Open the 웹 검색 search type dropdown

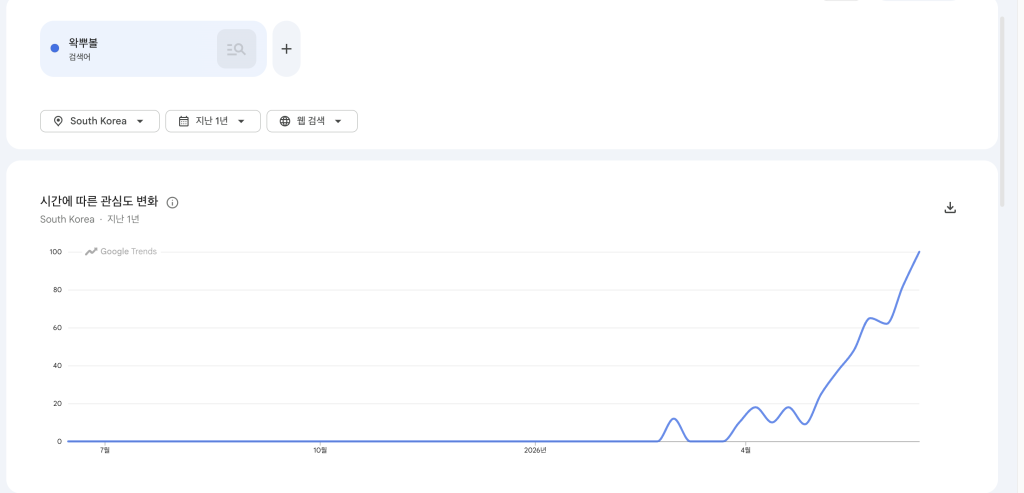point(312,121)
